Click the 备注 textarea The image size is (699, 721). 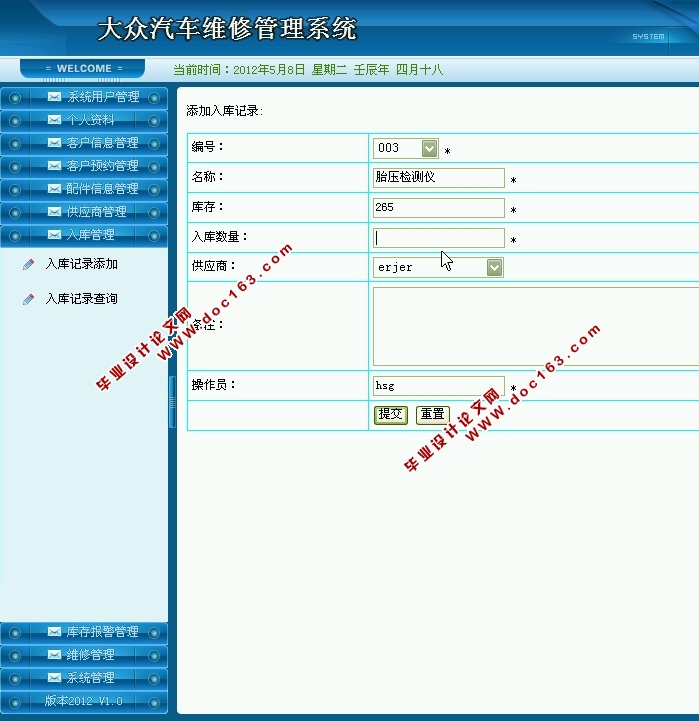tap(536, 326)
